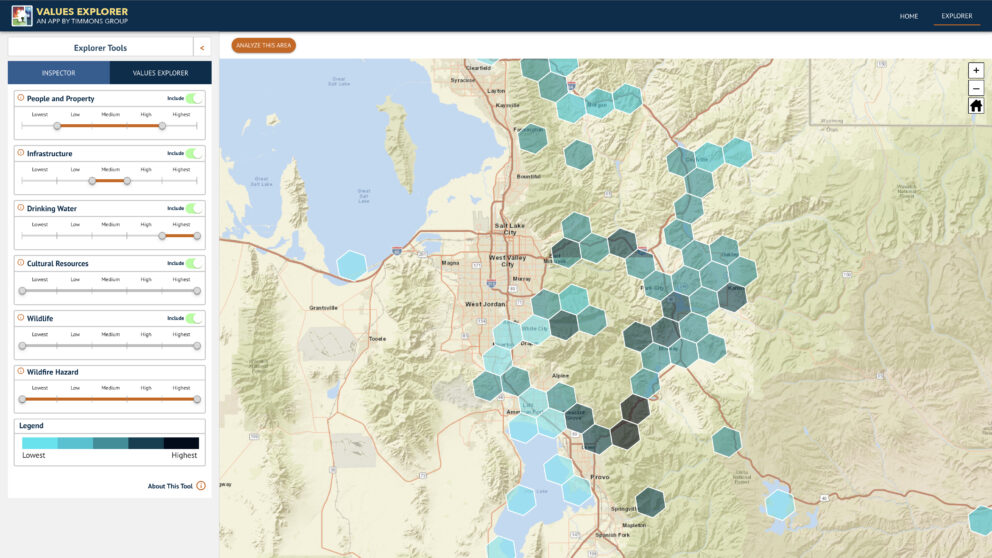This screenshot has width=992, height=558.
Task: Click lightest legend color swatch
Action: click(x=40, y=443)
